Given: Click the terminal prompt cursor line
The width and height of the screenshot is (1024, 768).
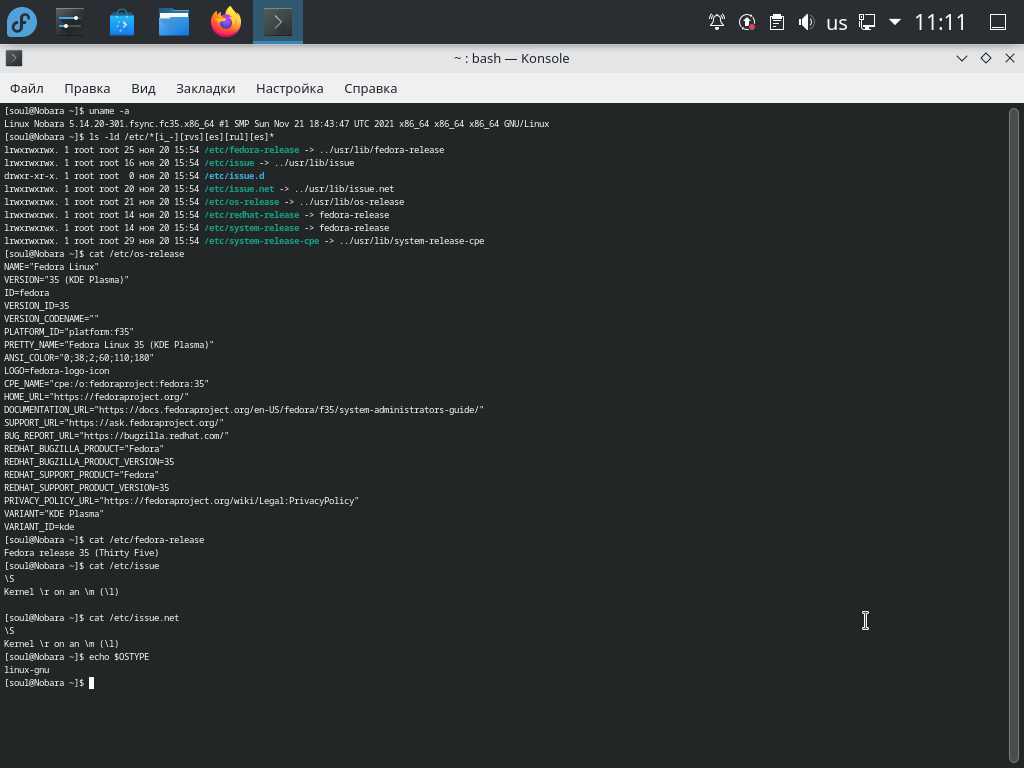Looking at the screenshot, I should pyautogui.click(x=49, y=683).
